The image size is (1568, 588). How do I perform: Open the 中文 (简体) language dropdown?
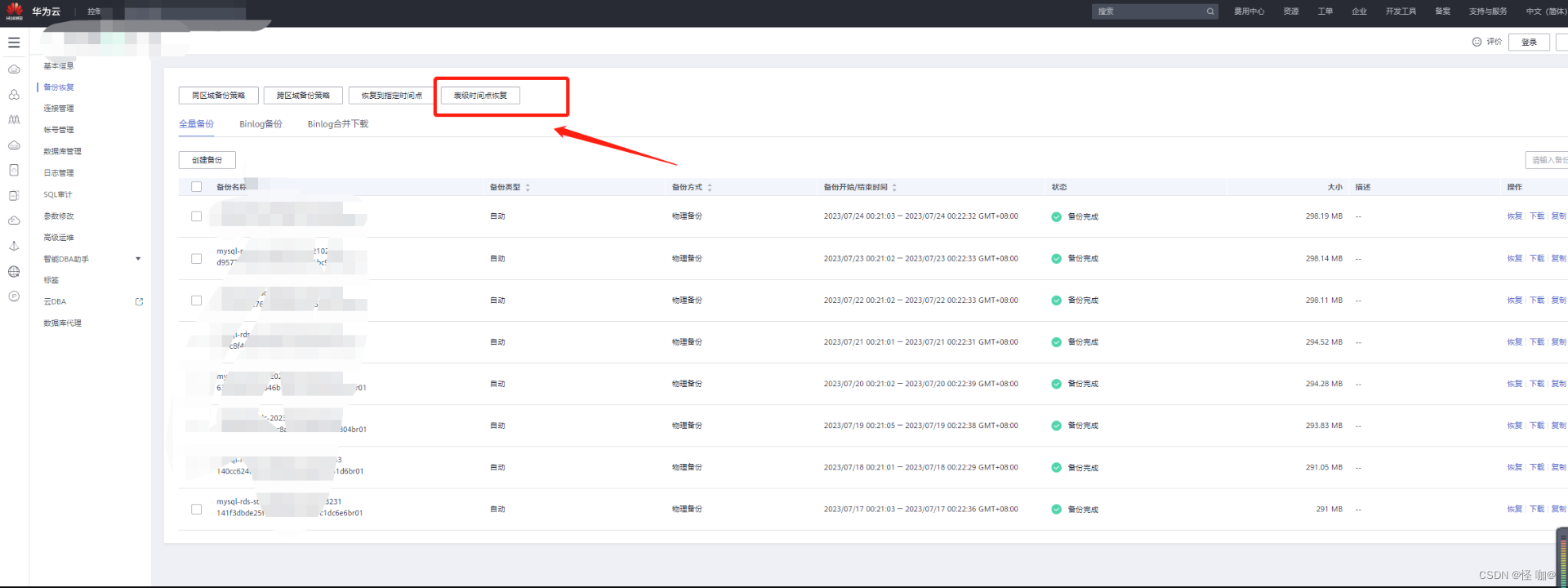[1545, 11]
